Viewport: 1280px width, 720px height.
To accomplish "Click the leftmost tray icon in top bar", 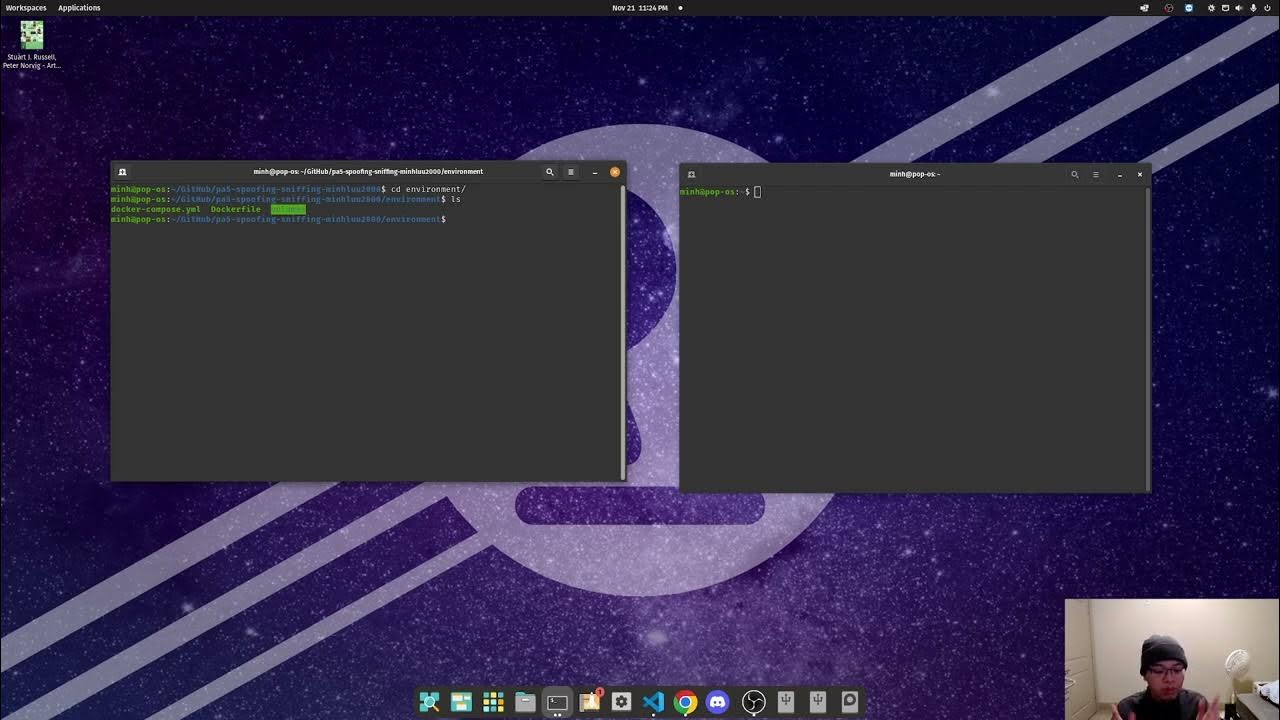I will tap(1144, 8).
